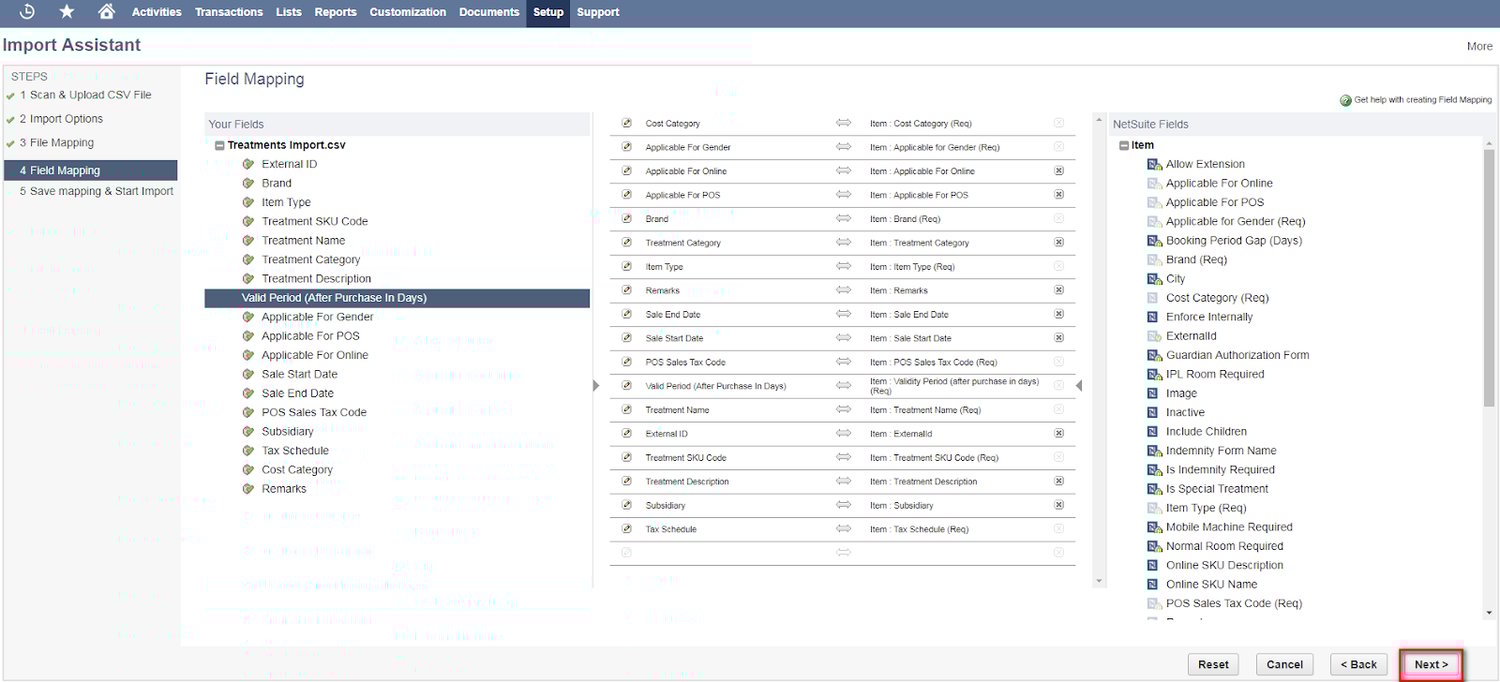The width and height of the screenshot is (1500, 682).
Task: Collapse the Treatments Import.csv field tree
Action: (219, 144)
